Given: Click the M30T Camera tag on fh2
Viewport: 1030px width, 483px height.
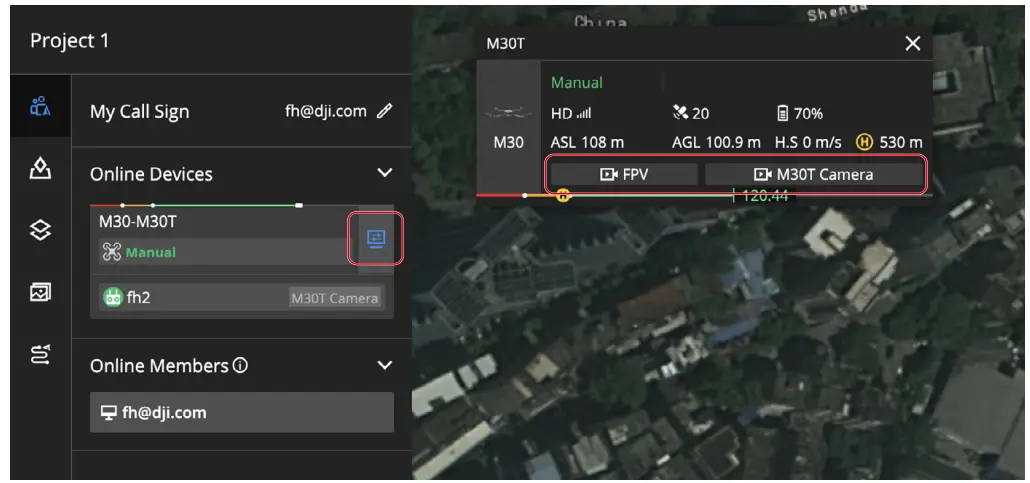Looking at the screenshot, I should pos(335,298).
